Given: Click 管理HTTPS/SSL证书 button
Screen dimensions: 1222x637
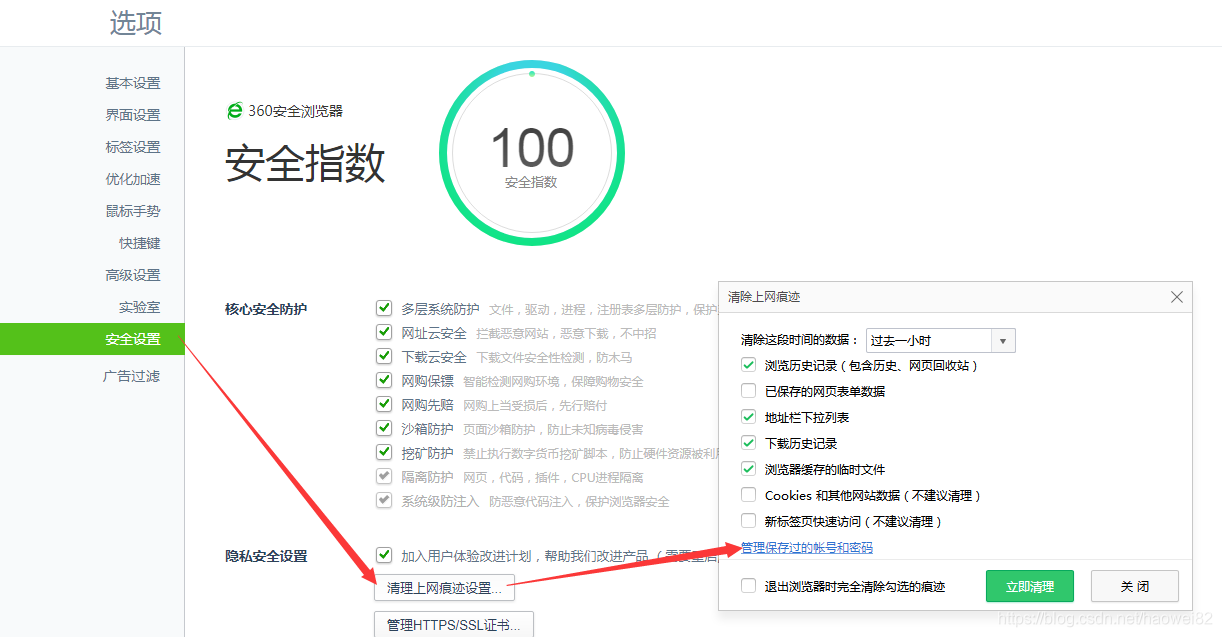Looking at the screenshot, I should pos(454,625).
